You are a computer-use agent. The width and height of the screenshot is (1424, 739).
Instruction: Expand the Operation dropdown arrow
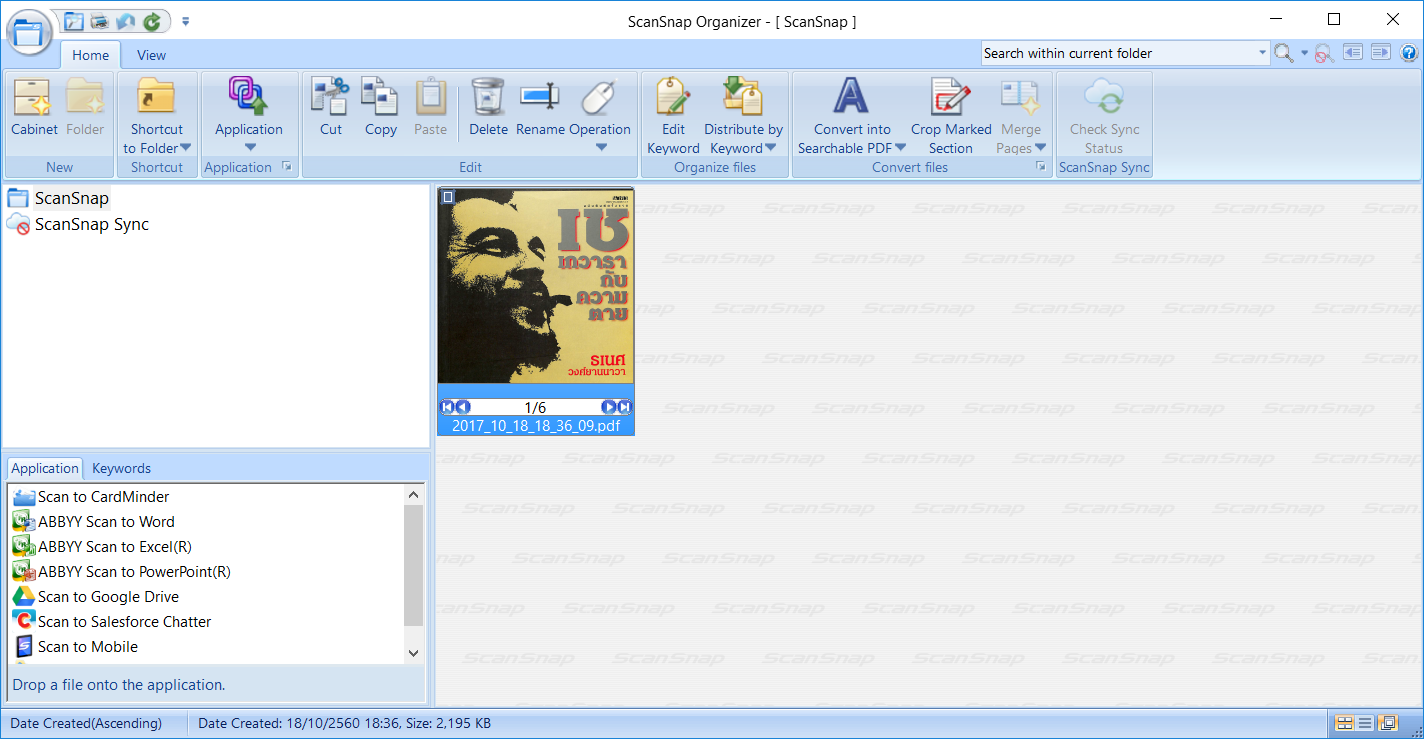coord(601,147)
